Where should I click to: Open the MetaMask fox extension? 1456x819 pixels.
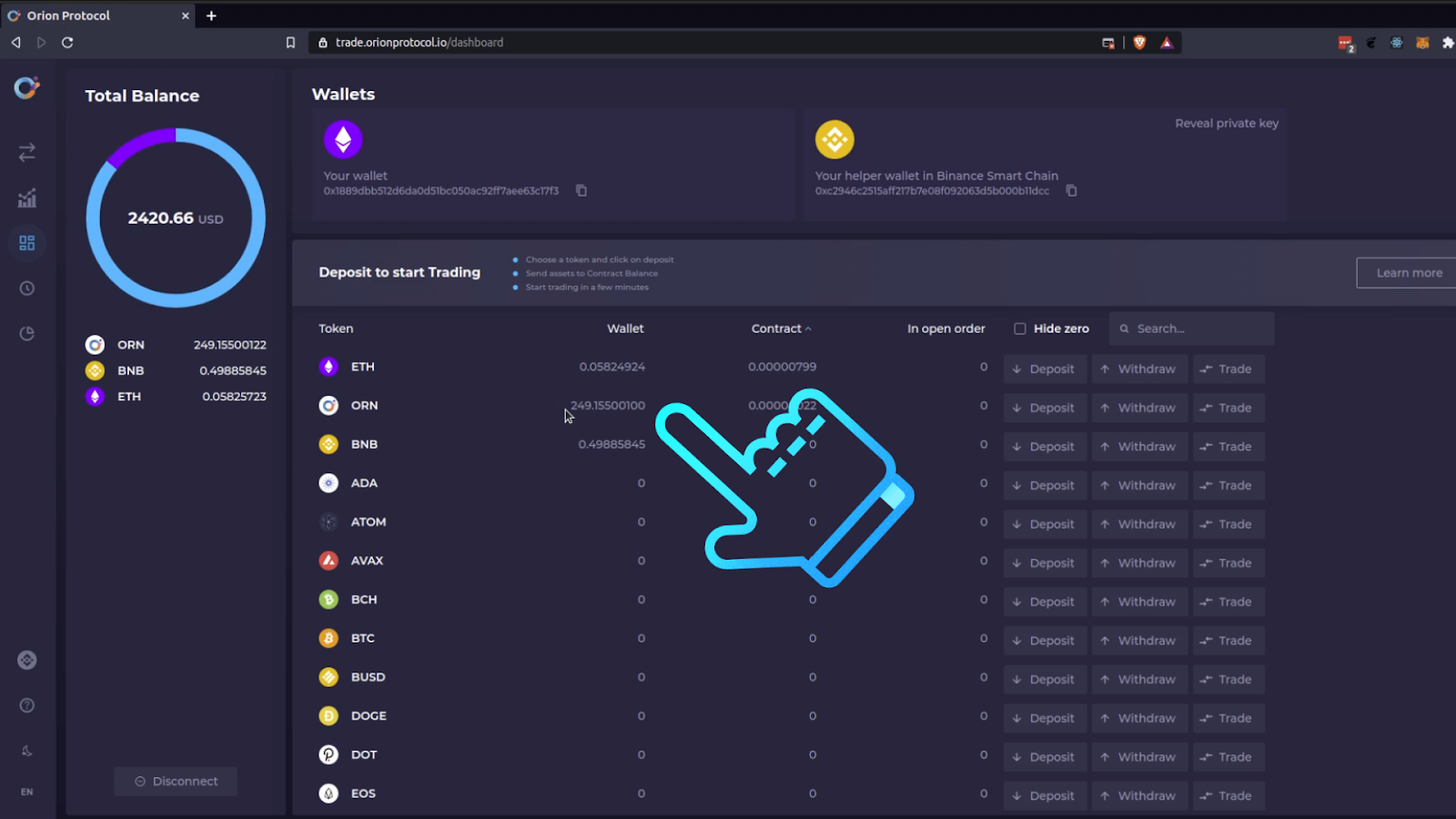click(1422, 43)
